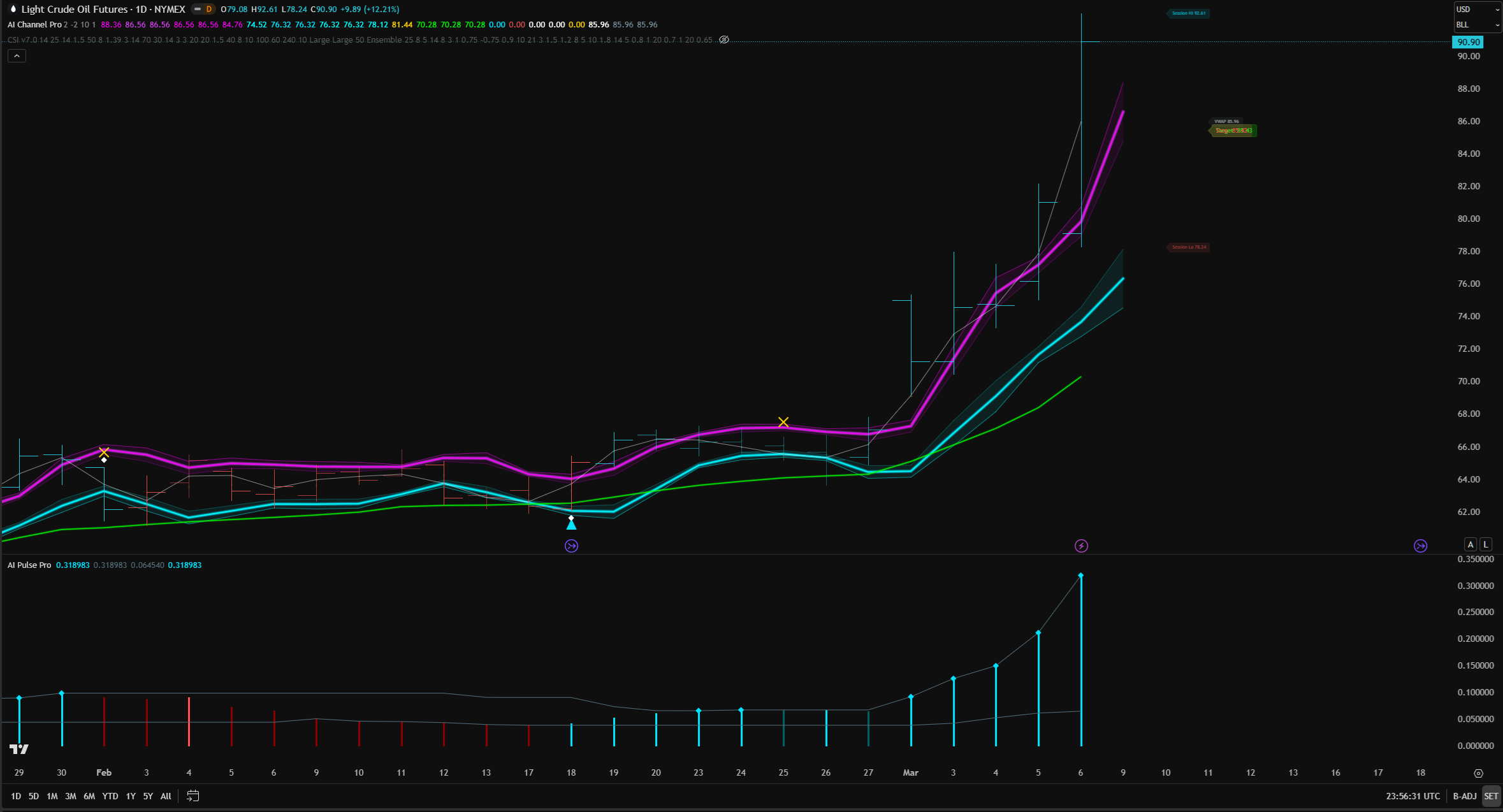This screenshot has height=812, width=1503.
Task: Click the settings icon beside the date axis
Action: click(x=1479, y=772)
